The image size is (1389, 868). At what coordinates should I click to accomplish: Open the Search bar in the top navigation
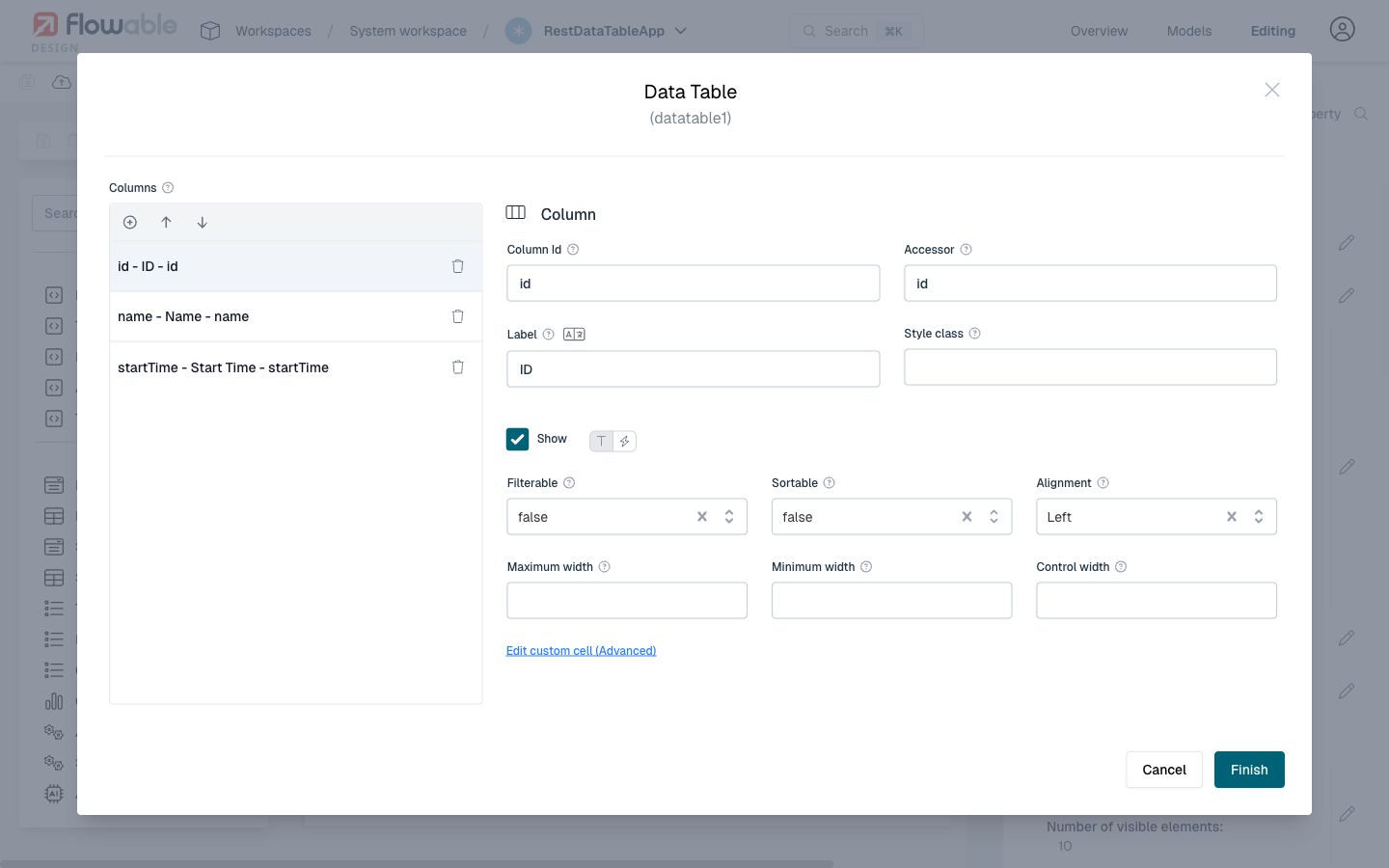click(x=855, y=30)
